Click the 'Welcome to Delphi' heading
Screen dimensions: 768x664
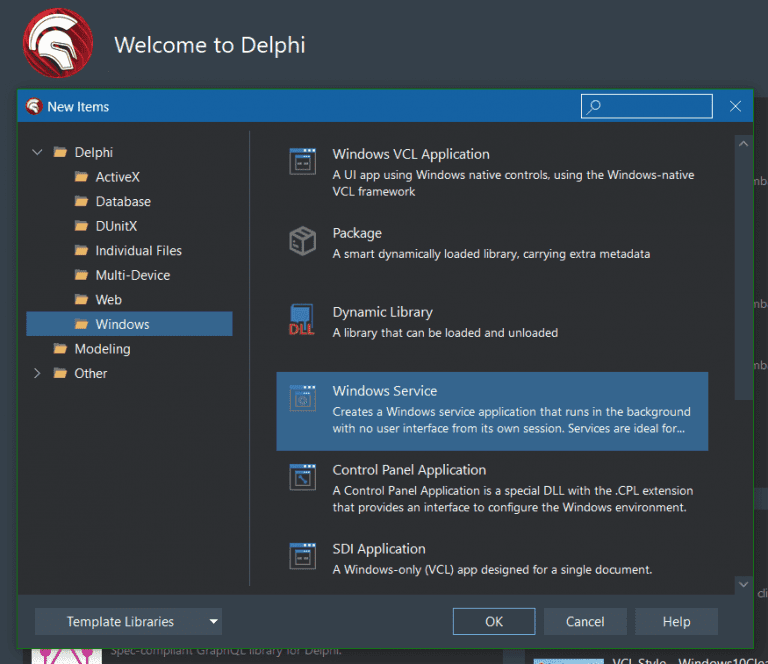[210, 45]
